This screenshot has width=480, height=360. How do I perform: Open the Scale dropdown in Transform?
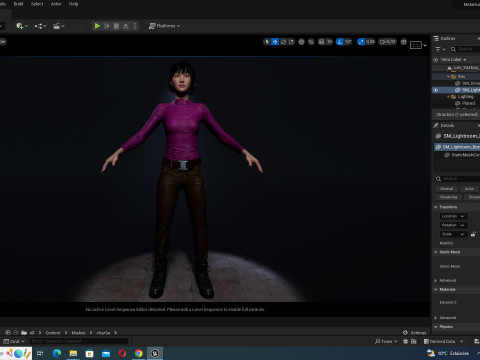pos(453,234)
